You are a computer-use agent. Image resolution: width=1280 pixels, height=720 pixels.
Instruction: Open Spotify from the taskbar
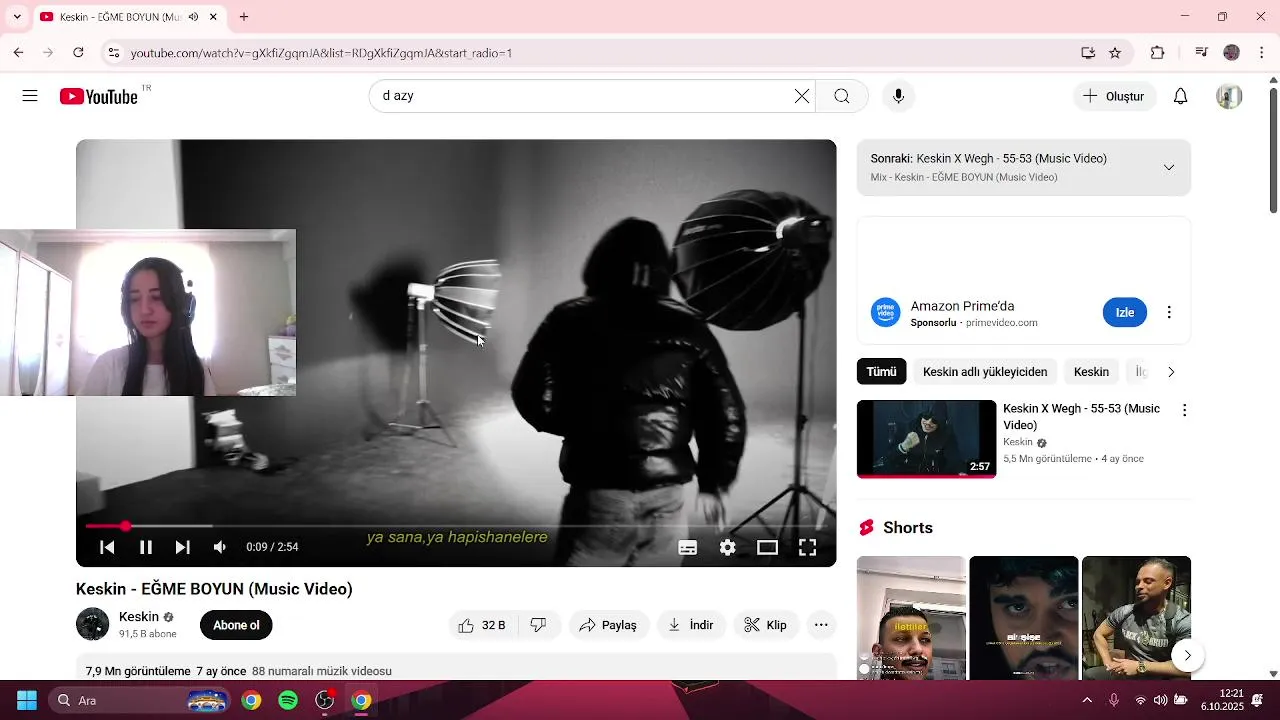[x=288, y=700]
